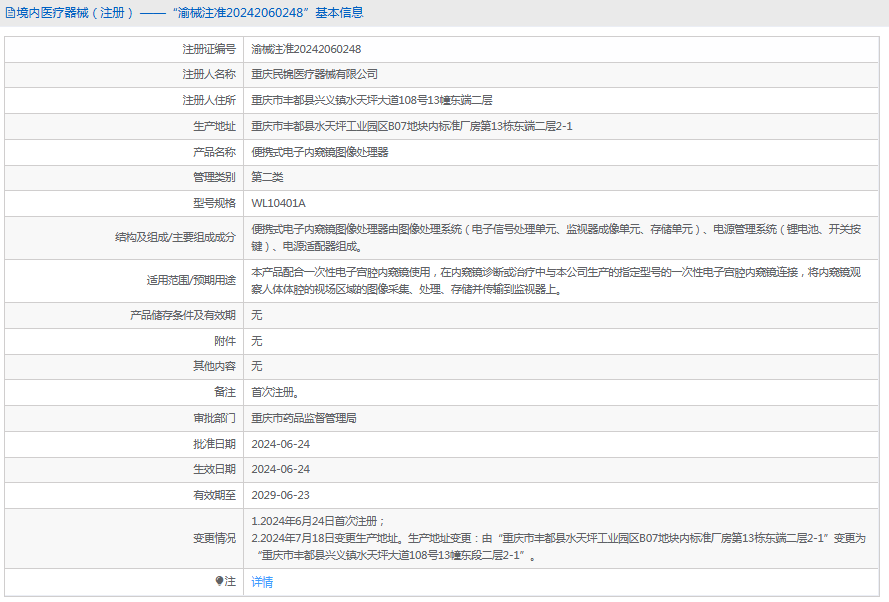Select the line 1.2024年6月24日首次注册

click(318, 521)
